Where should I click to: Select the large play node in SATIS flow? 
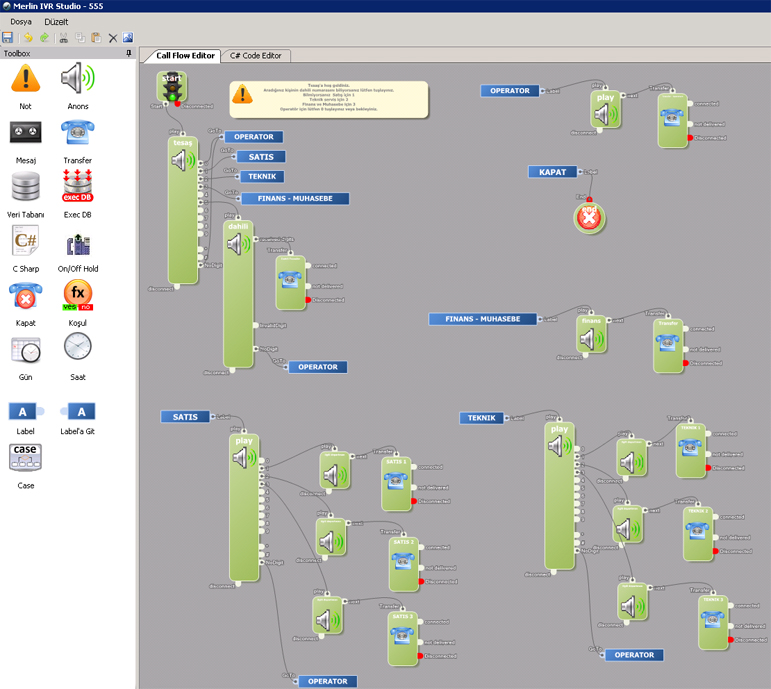(x=244, y=508)
